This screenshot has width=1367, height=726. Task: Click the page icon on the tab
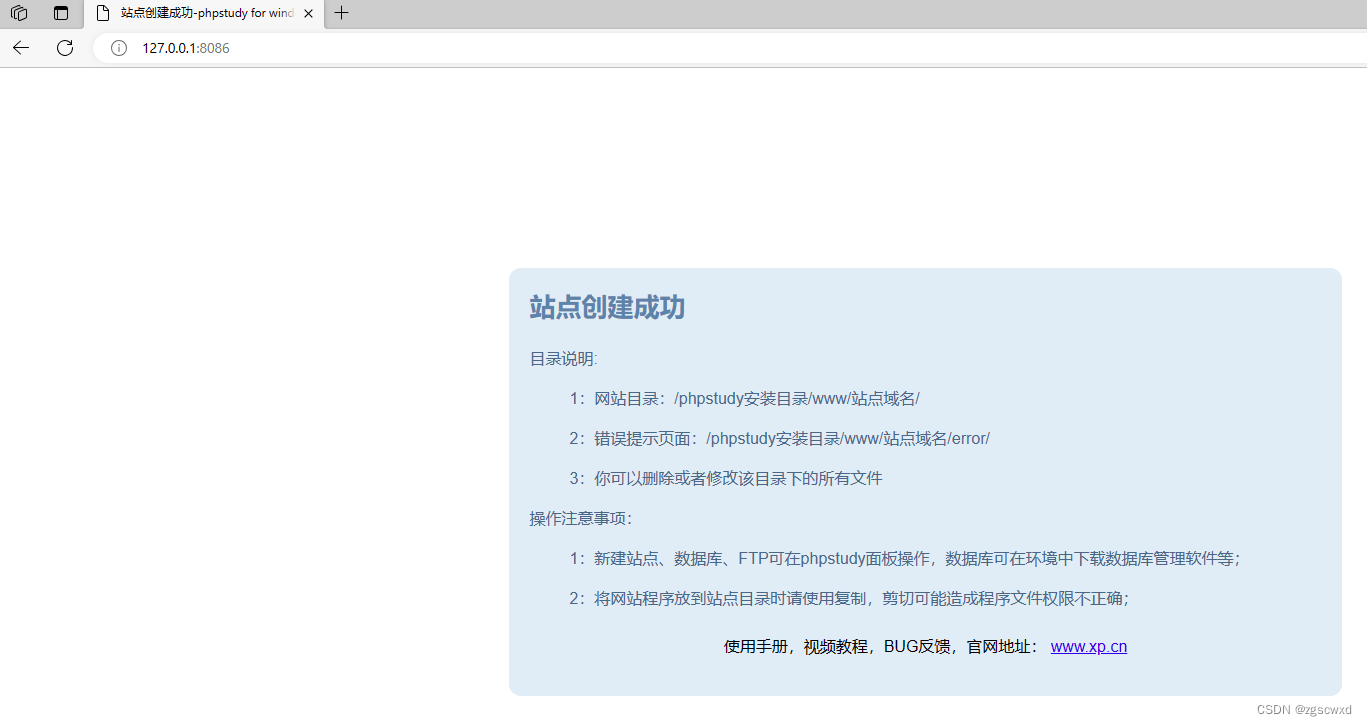(103, 13)
